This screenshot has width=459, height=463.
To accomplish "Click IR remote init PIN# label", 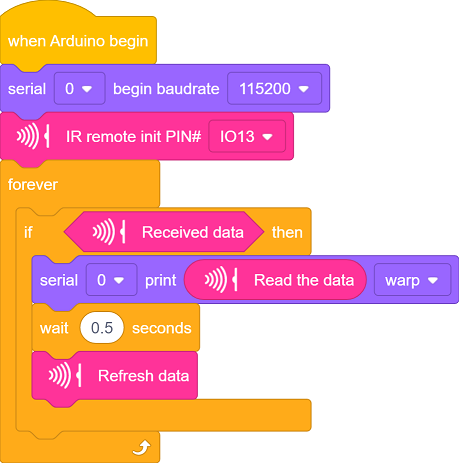I will [x=134, y=136].
